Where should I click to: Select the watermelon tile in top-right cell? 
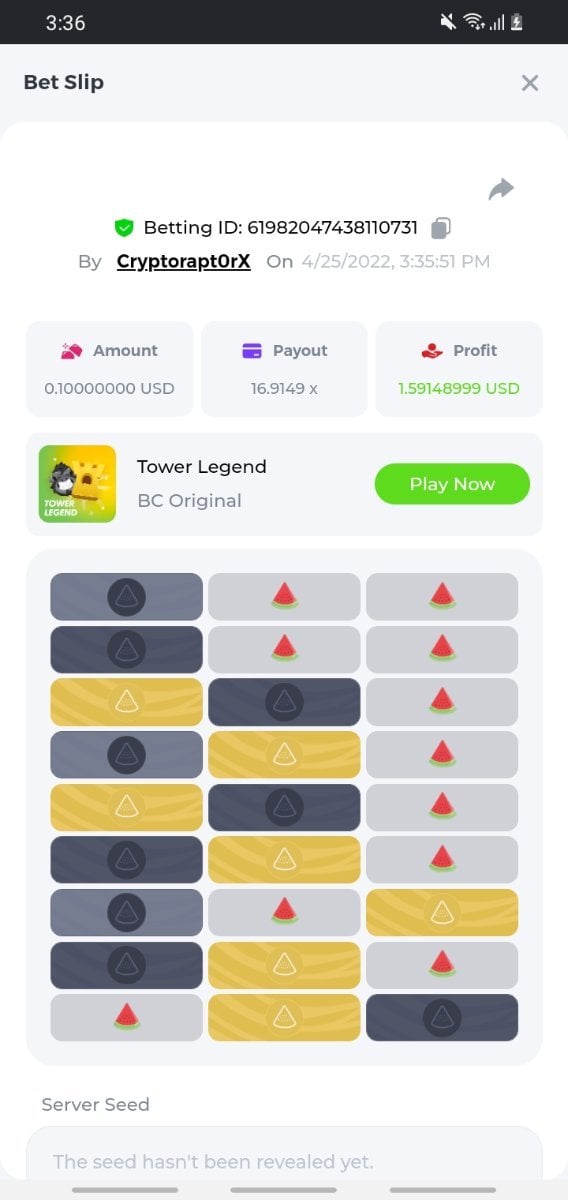[x=442, y=597]
